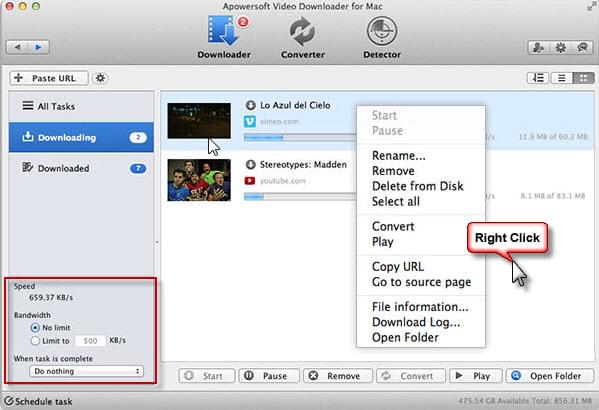This screenshot has height=410, width=599.
Task: Click red badge on Downloader icon
Action: click(243, 22)
